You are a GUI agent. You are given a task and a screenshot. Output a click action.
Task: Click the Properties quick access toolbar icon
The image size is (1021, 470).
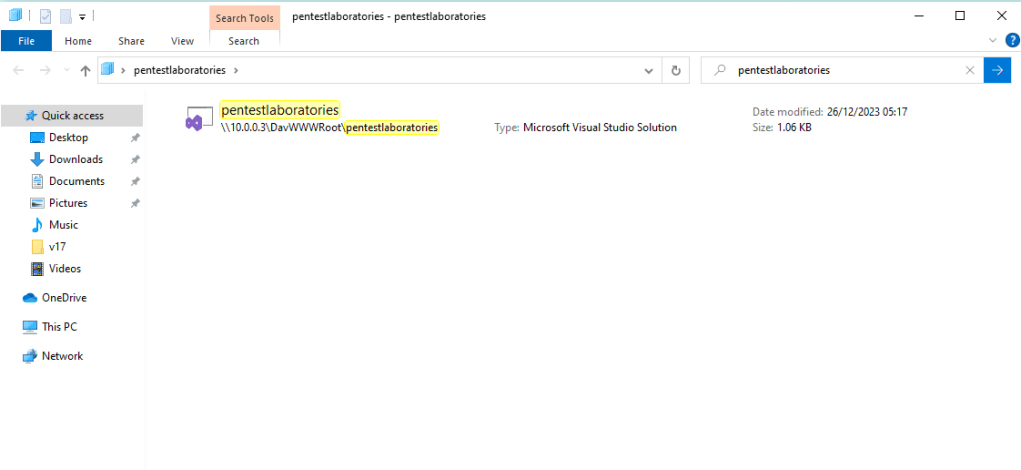coord(45,15)
